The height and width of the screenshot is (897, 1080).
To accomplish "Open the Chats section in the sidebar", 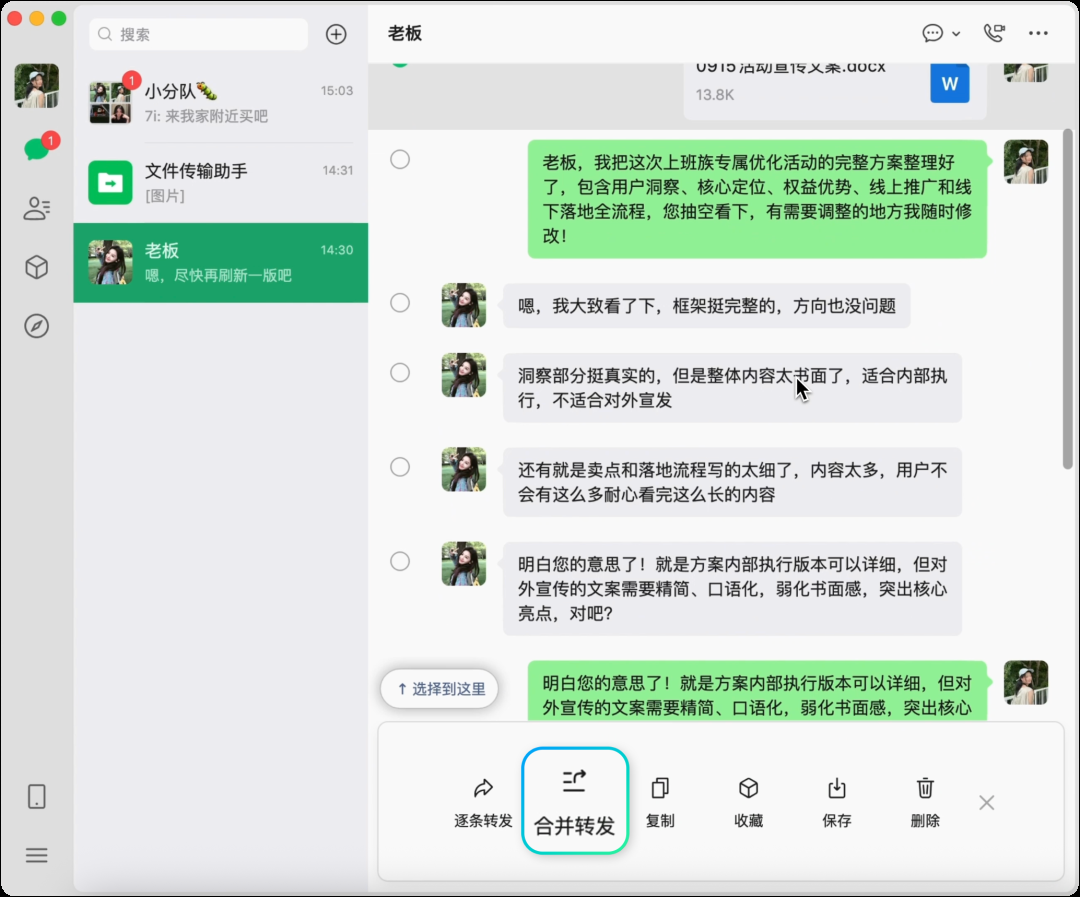I will (x=37, y=148).
